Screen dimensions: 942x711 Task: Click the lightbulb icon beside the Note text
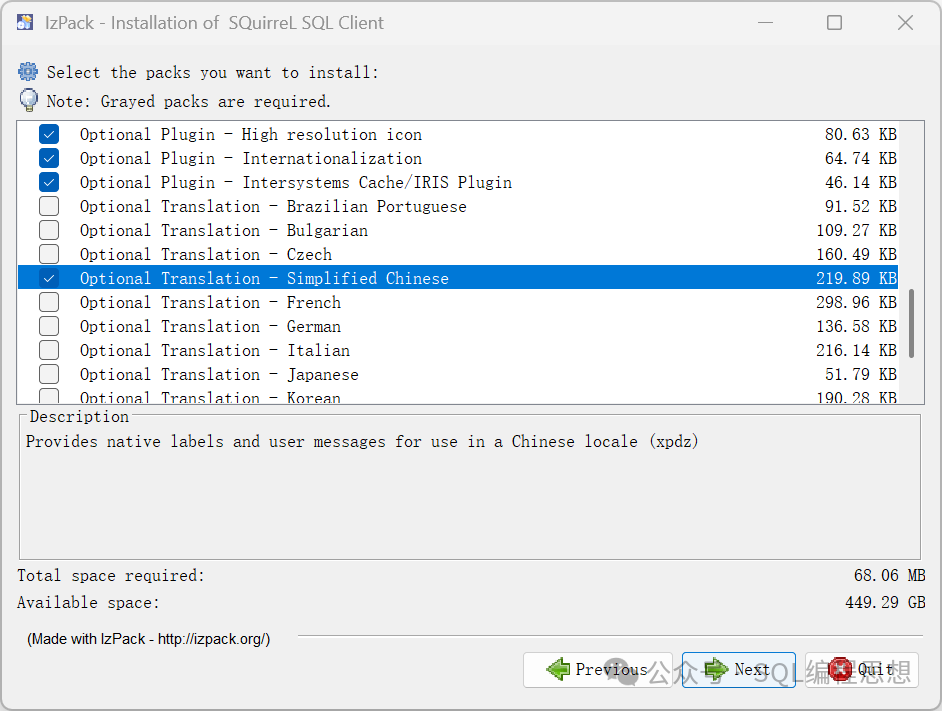28,100
